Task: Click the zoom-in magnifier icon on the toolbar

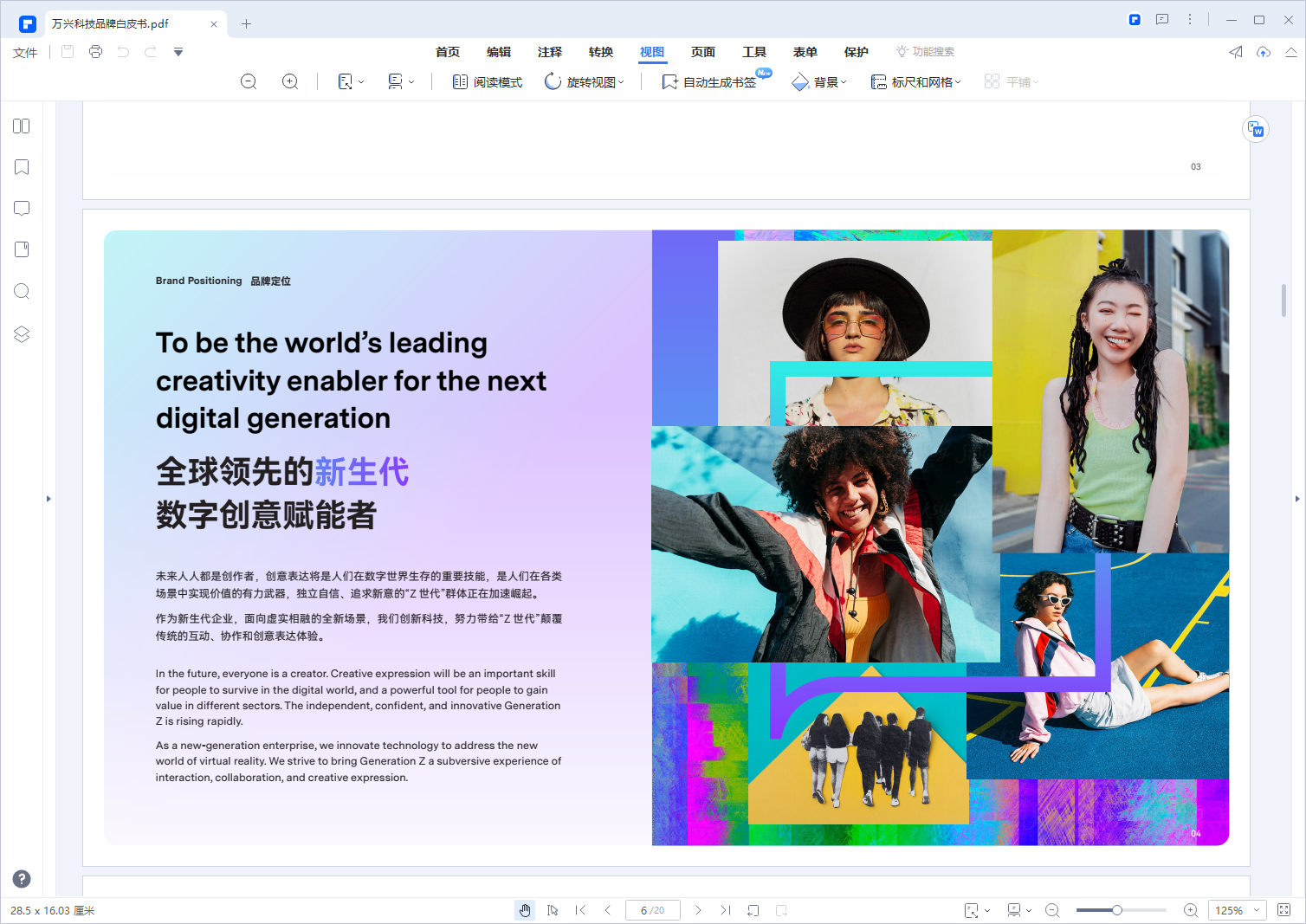Action: click(x=290, y=81)
